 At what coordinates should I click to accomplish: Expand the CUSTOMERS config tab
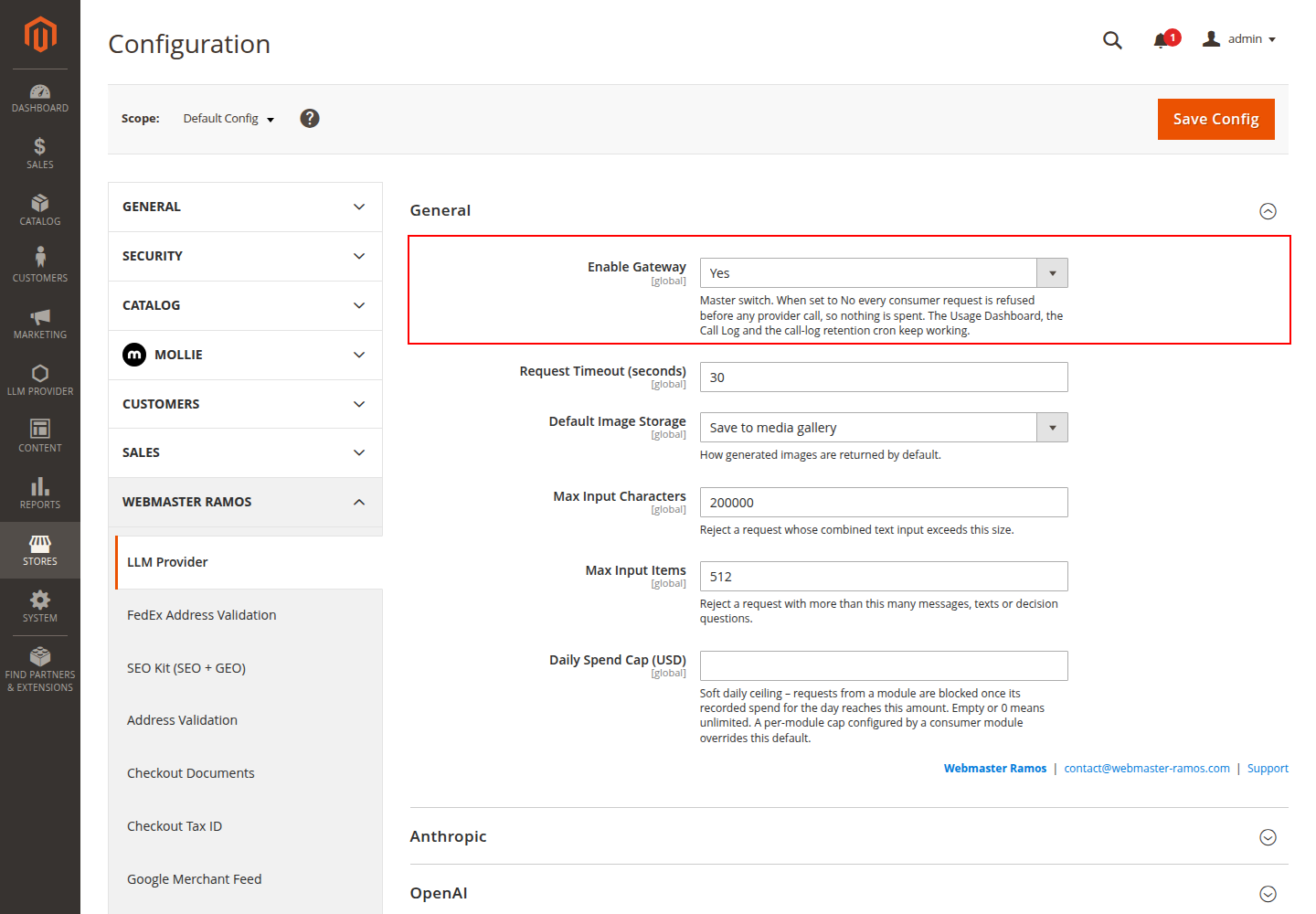[245, 404]
